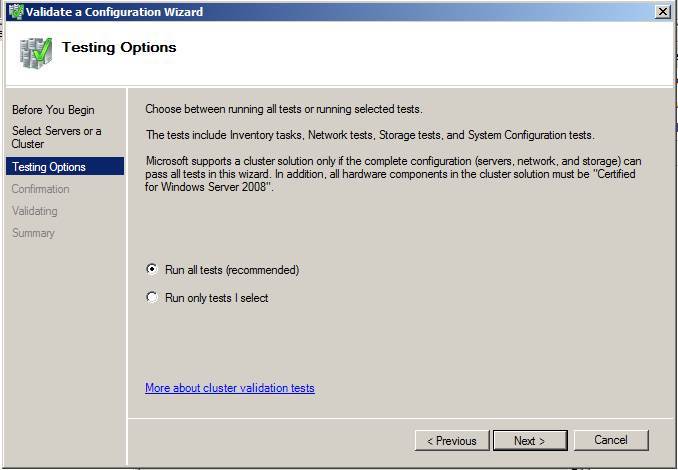The height and width of the screenshot is (470, 678).
Task: Click the "Testing Options" page heading
Action: [x=119, y=47]
